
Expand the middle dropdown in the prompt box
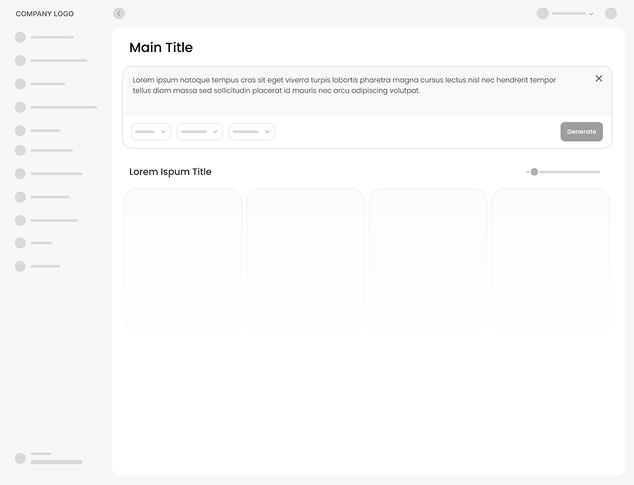[200, 132]
